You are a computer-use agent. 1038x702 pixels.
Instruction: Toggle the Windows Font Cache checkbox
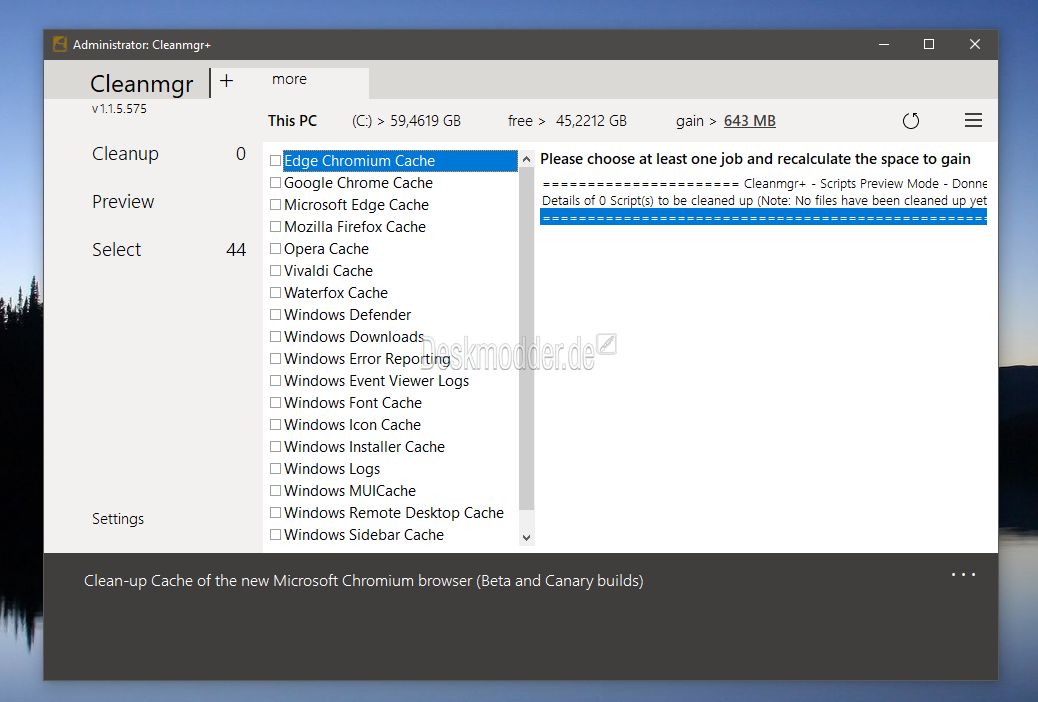click(275, 402)
